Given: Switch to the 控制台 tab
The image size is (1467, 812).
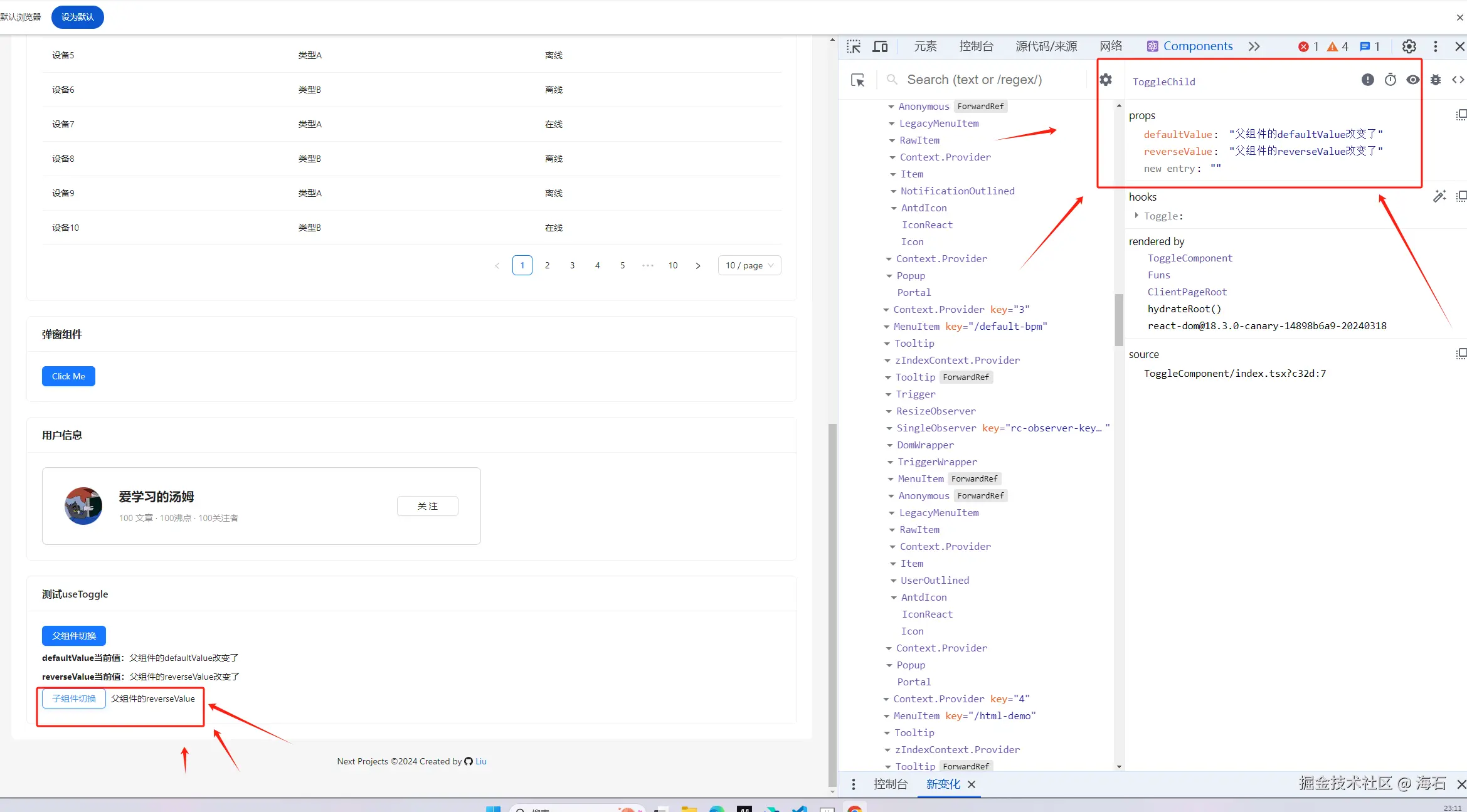Looking at the screenshot, I should 976,46.
